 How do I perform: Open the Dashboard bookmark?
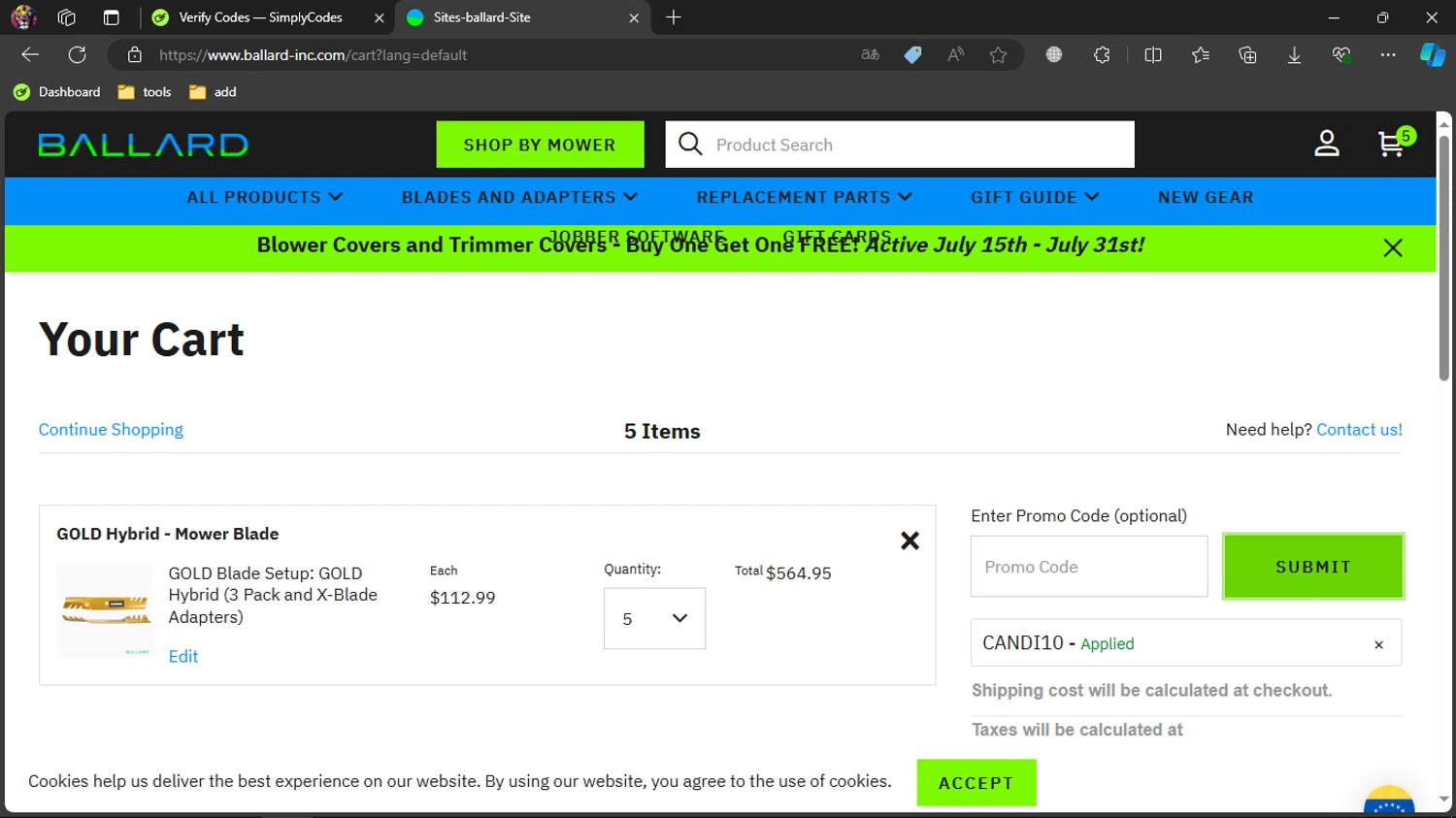57,92
